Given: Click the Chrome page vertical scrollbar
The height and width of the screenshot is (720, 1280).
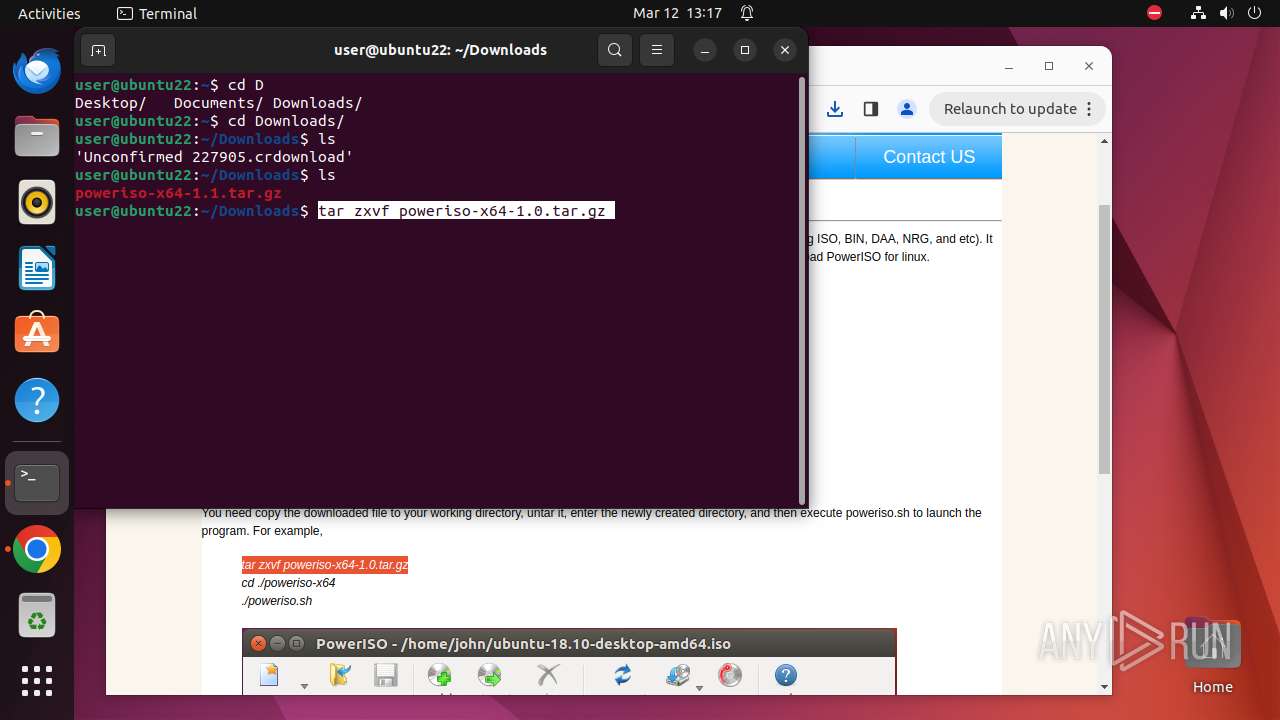Looking at the screenshot, I should (1104, 339).
